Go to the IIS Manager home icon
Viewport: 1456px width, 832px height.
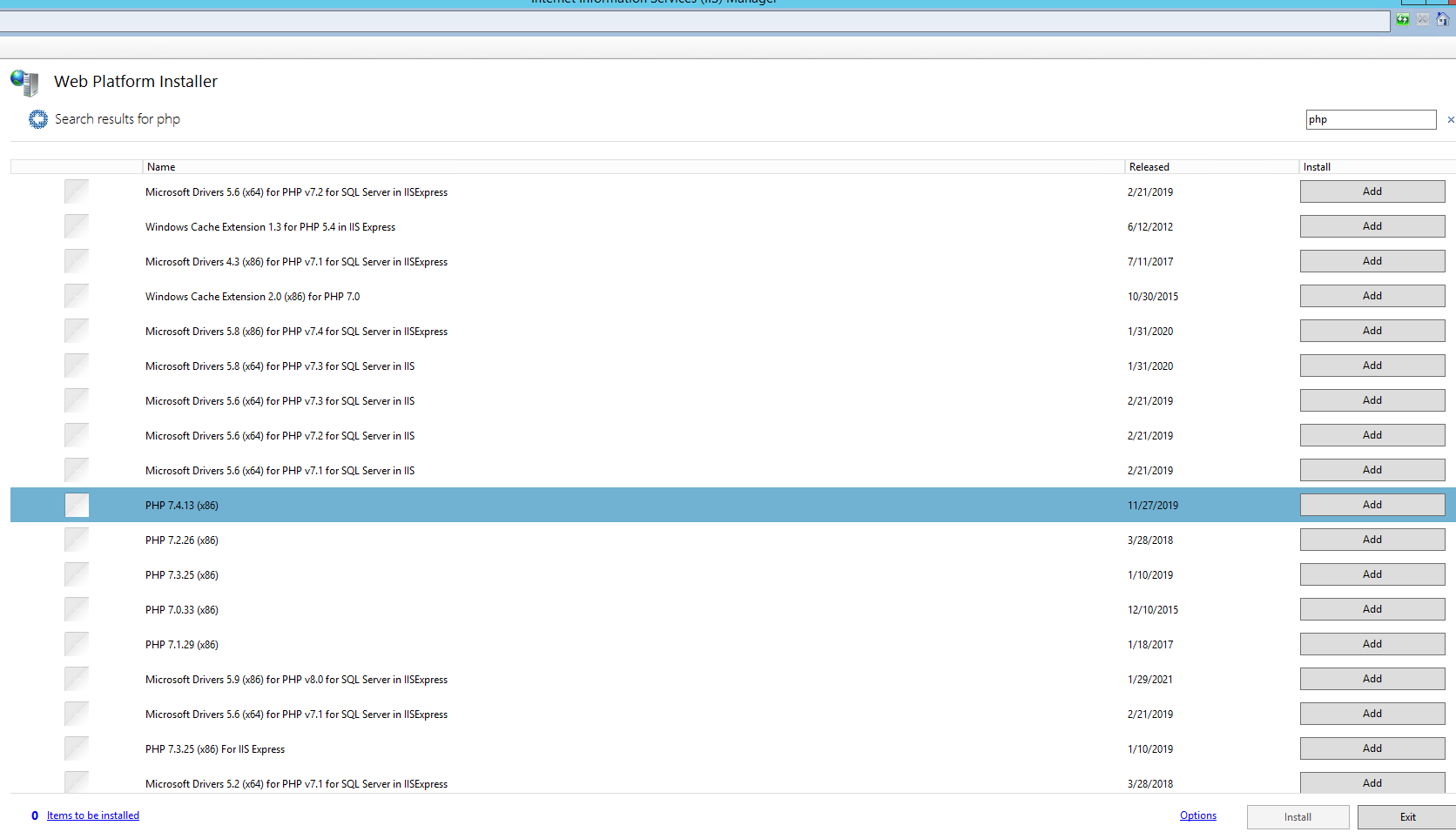click(x=1442, y=19)
